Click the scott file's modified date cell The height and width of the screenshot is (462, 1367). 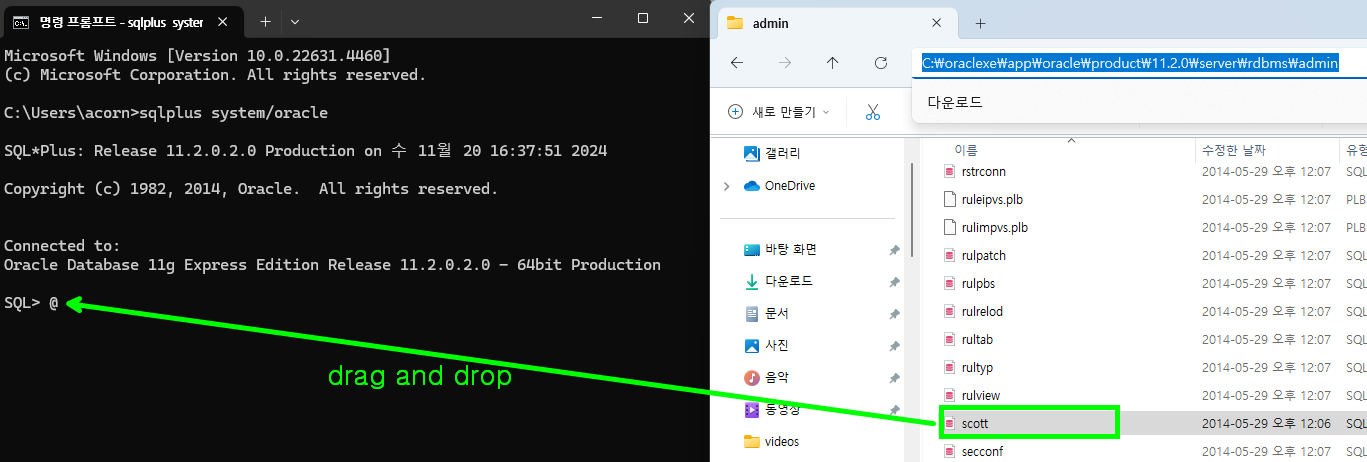click(x=1266, y=423)
